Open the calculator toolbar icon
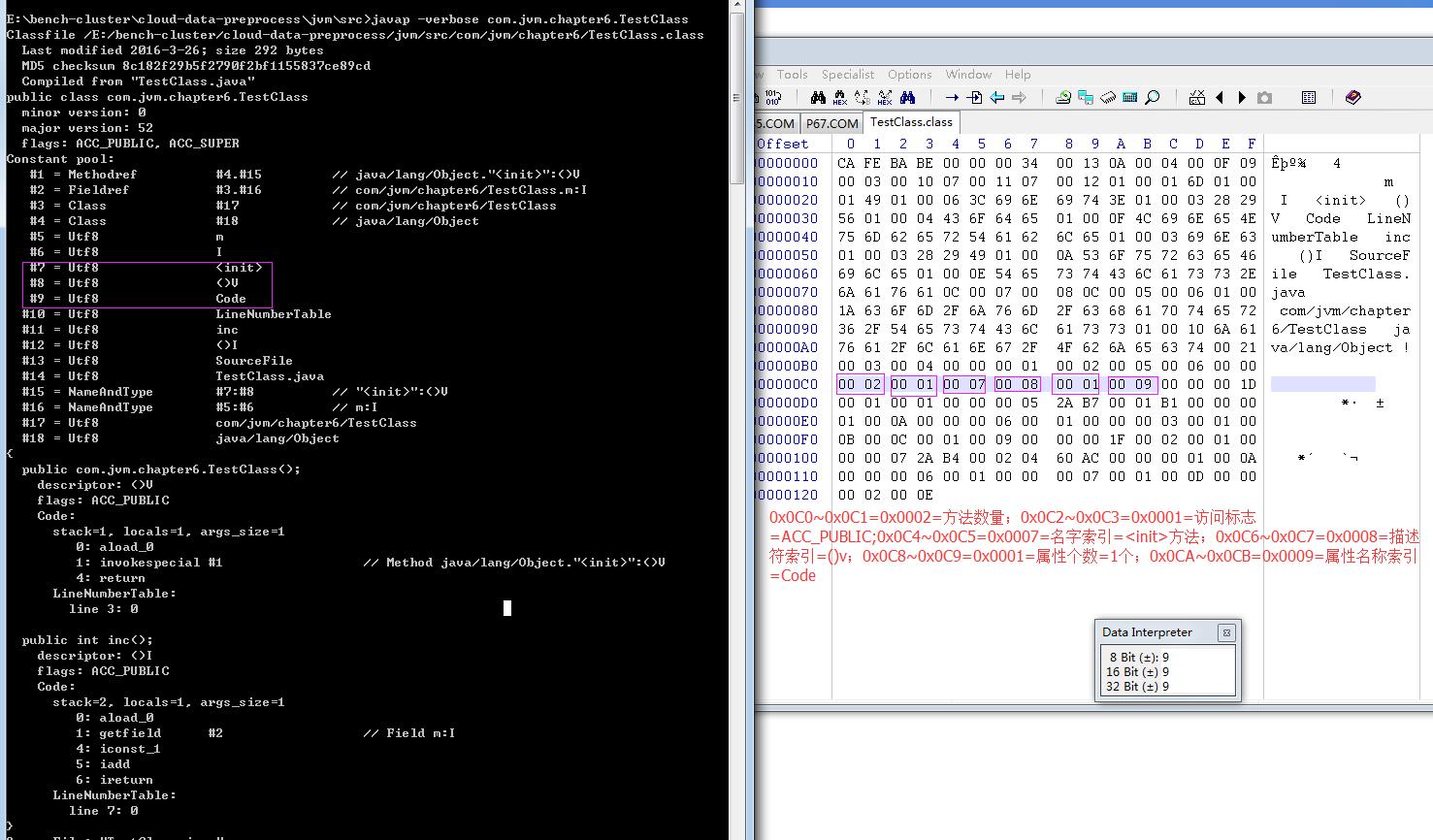Image resolution: width=1433 pixels, height=840 pixels. point(1130,97)
